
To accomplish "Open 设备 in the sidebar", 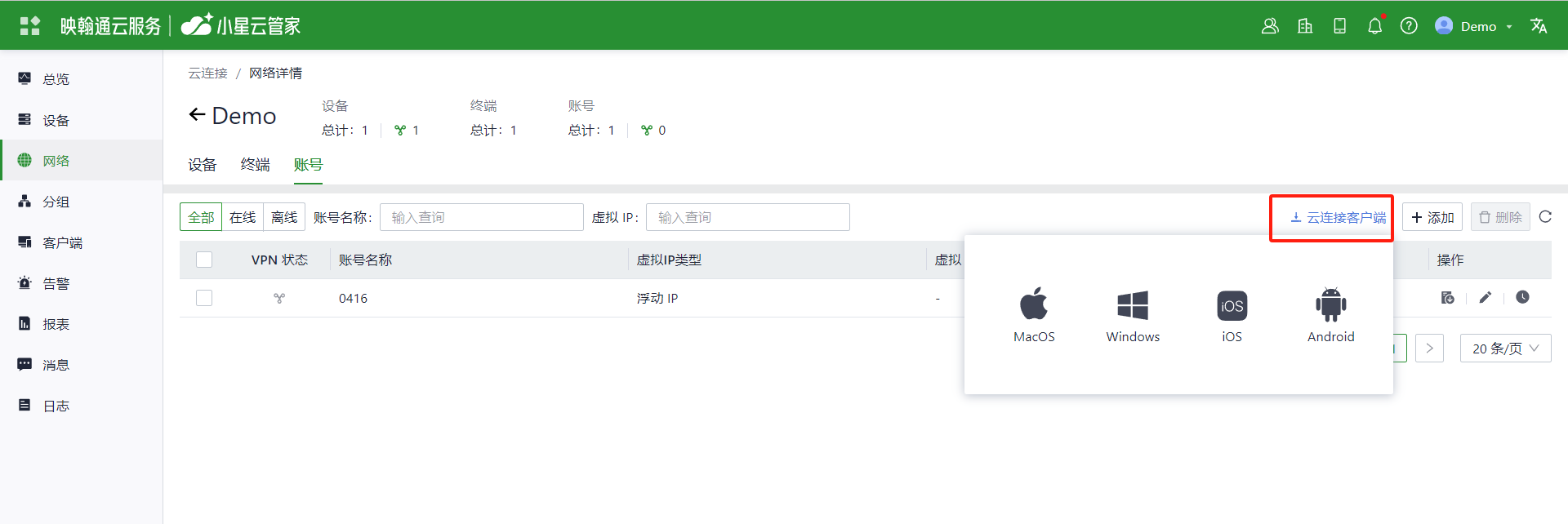I will coord(81,120).
